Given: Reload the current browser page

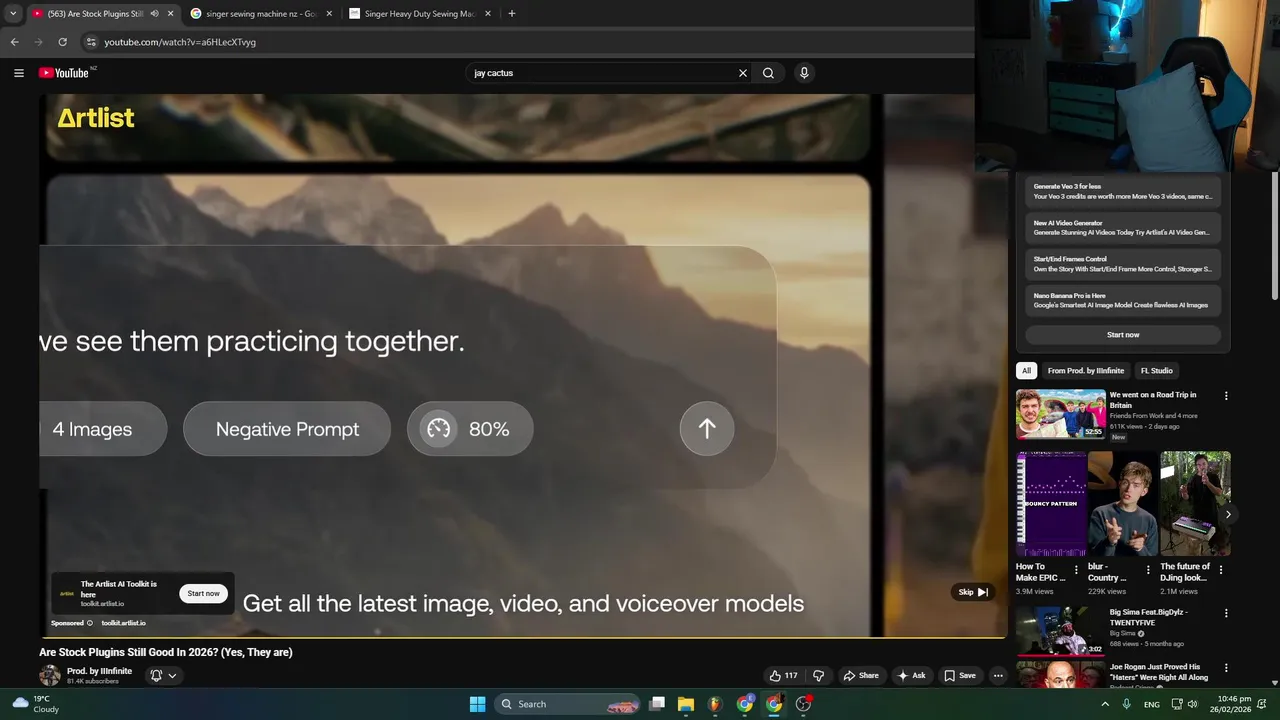Looking at the screenshot, I should click(x=62, y=42).
